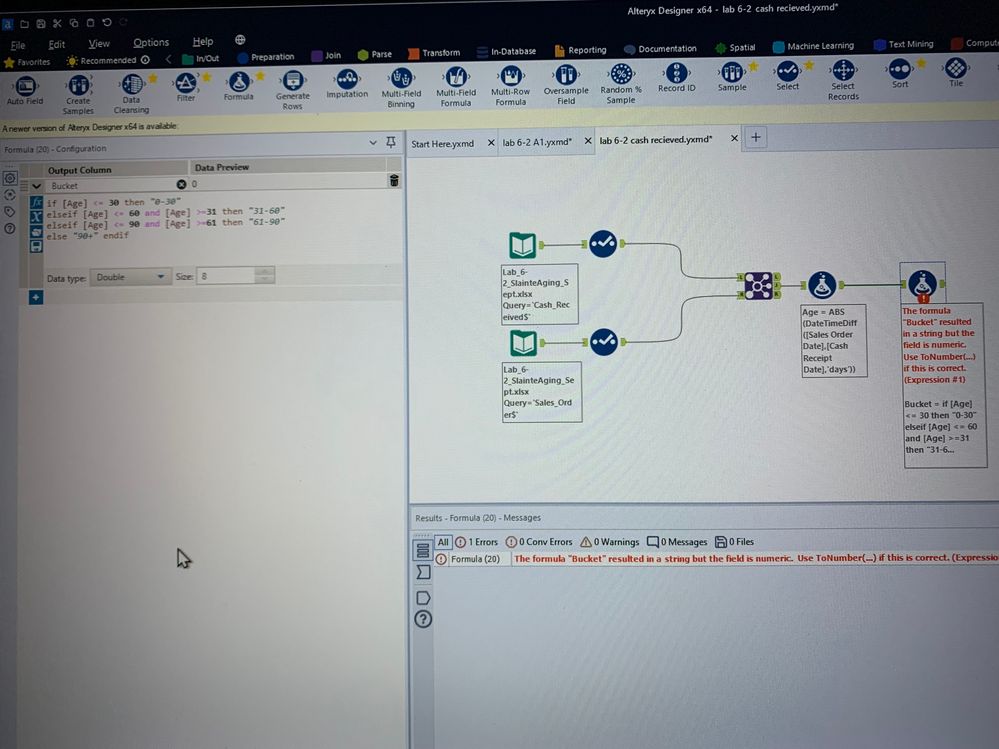The width and height of the screenshot is (999, 749).
Task: Filter results by 0 Messages
Action: point(677,542)
